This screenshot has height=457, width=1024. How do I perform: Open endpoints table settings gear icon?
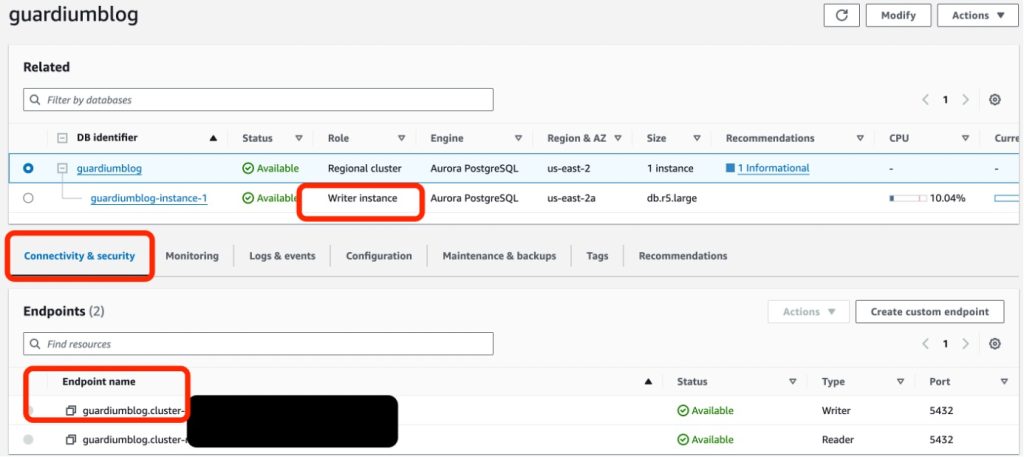point(995,343)
